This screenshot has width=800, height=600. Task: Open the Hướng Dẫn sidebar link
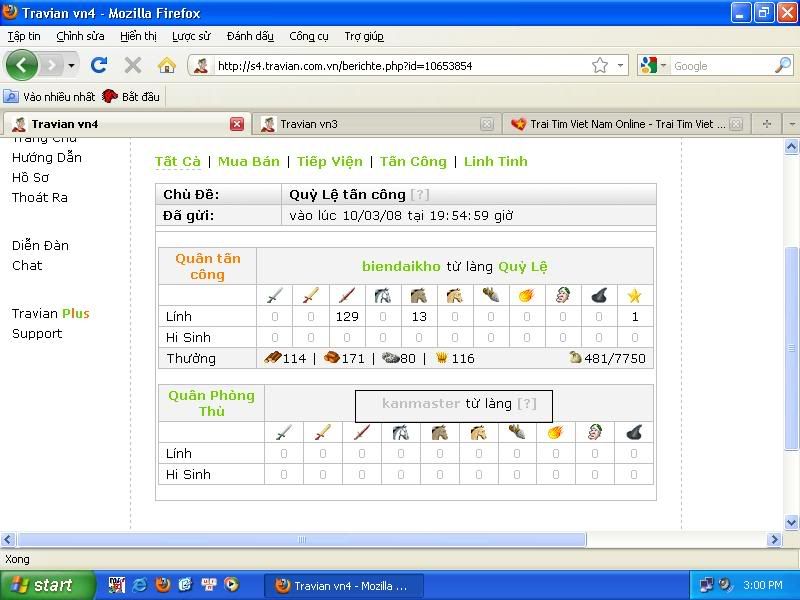47,158
